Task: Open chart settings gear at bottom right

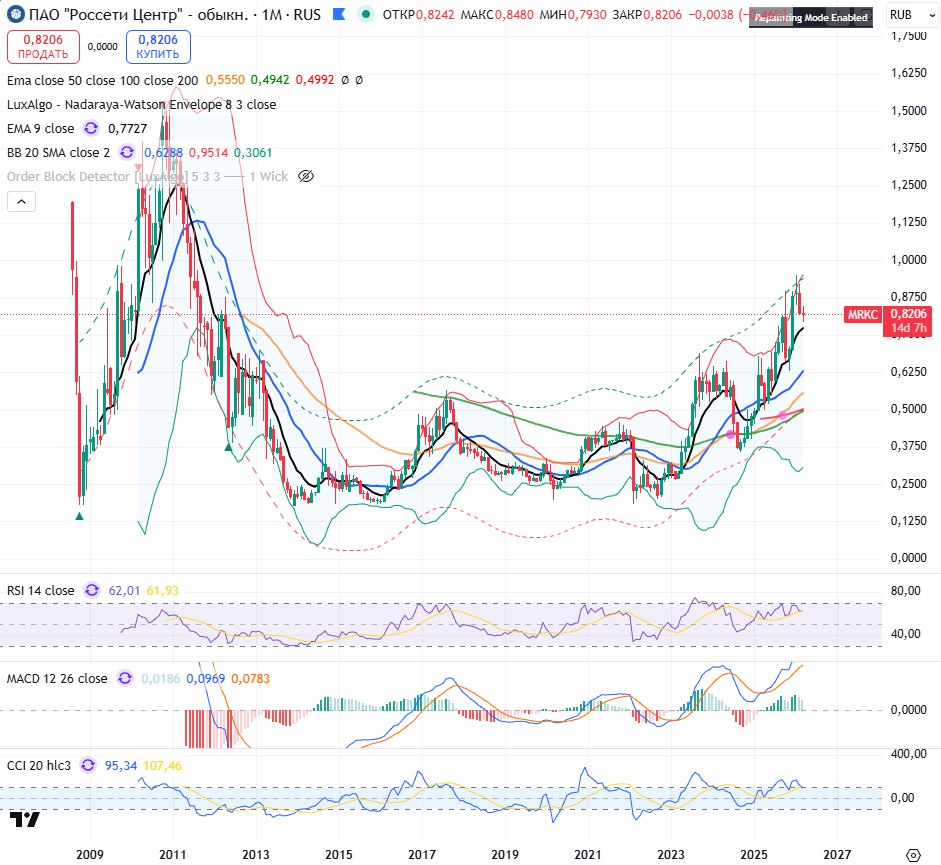Action: pyautogui.click(x=912, y=855)
